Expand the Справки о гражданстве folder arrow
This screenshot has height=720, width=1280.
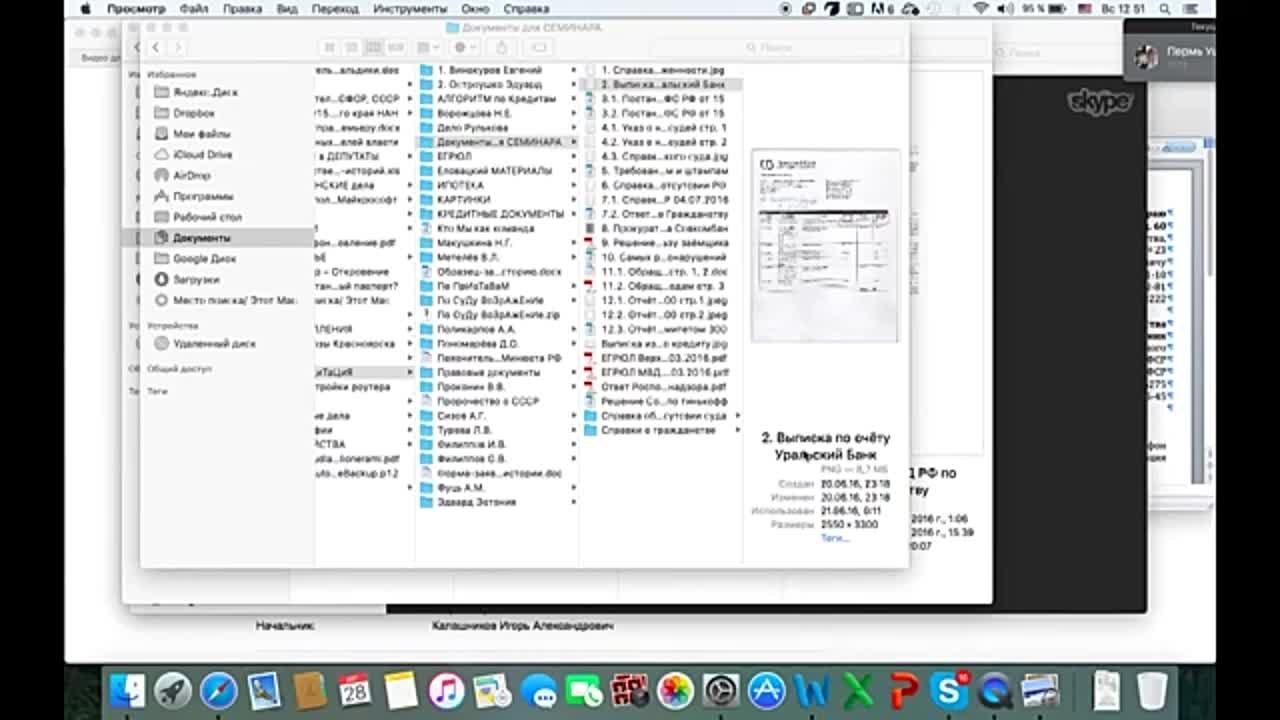coord(738,430)
